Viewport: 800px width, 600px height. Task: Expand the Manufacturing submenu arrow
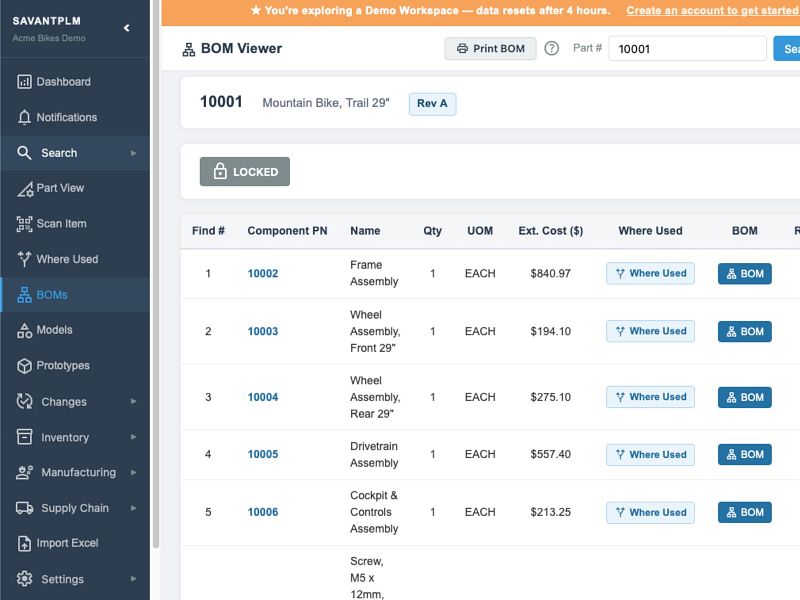[x=133, y=472]
